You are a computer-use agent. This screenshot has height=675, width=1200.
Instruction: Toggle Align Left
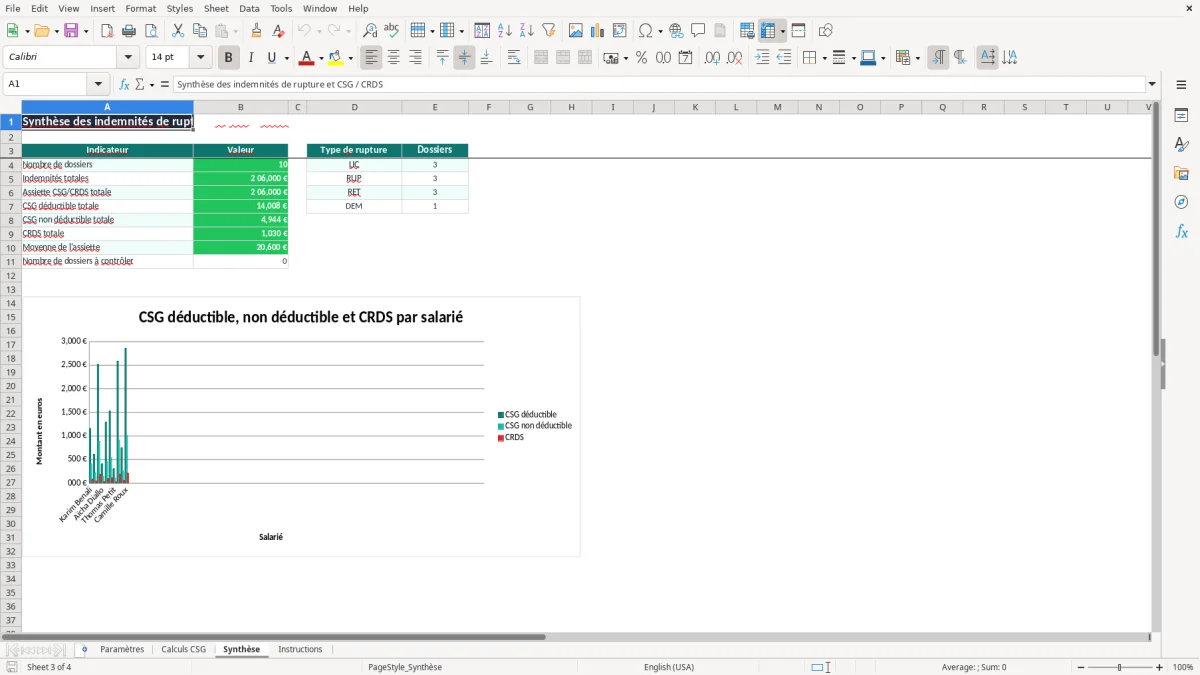(371, 58)
